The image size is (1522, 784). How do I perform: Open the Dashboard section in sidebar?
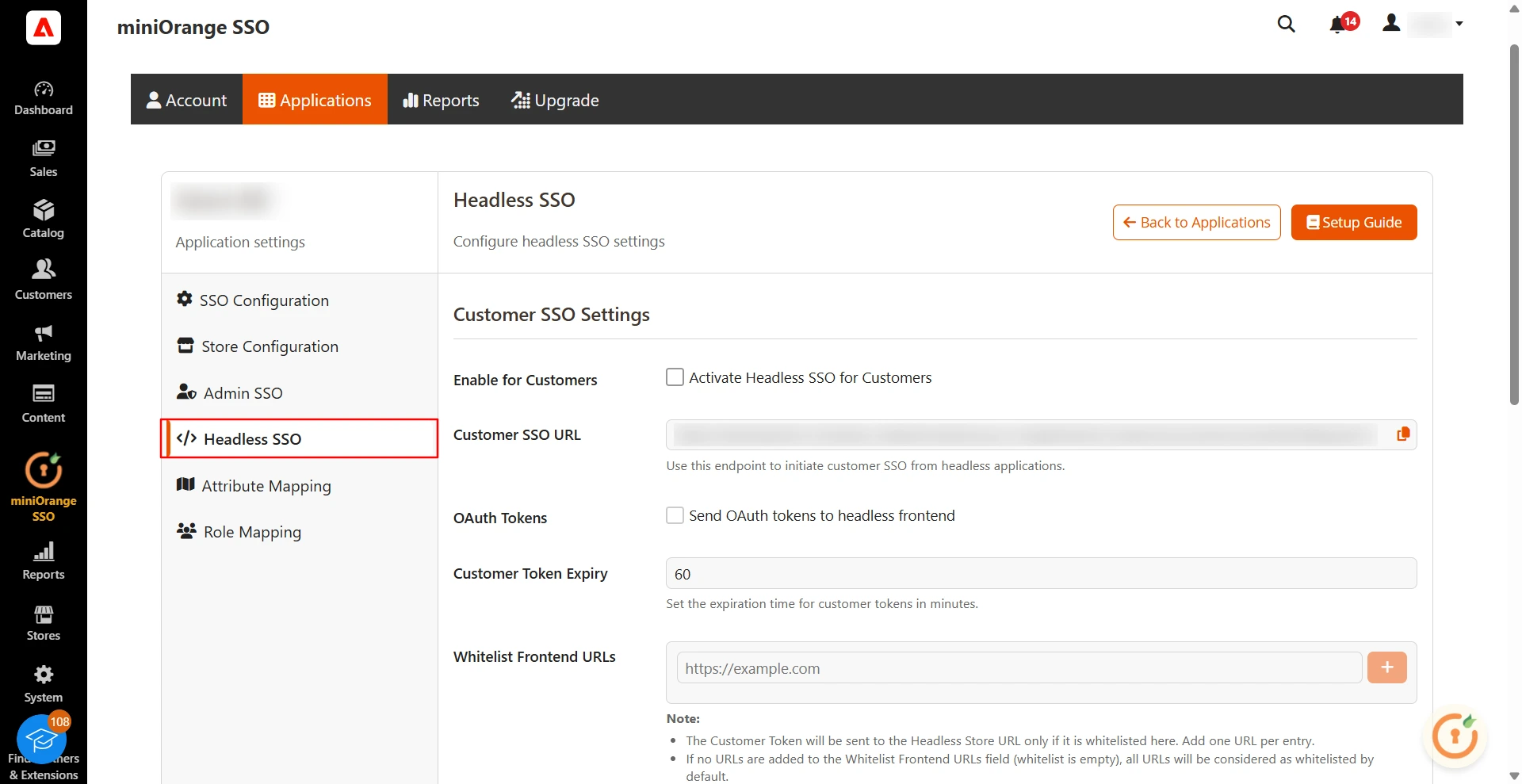coord(44,98)
